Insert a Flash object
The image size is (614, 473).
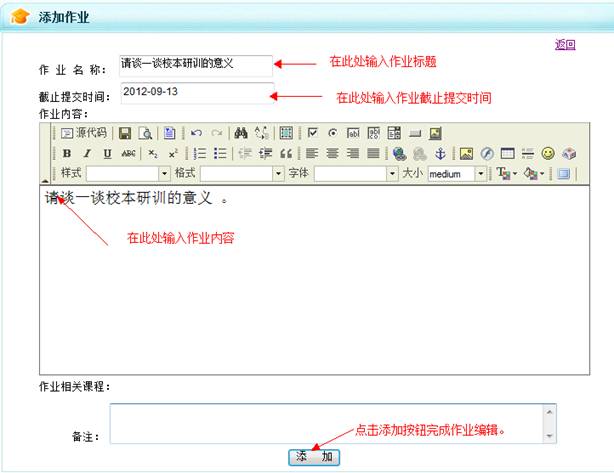pyautogui.click(x=487, y=153)
